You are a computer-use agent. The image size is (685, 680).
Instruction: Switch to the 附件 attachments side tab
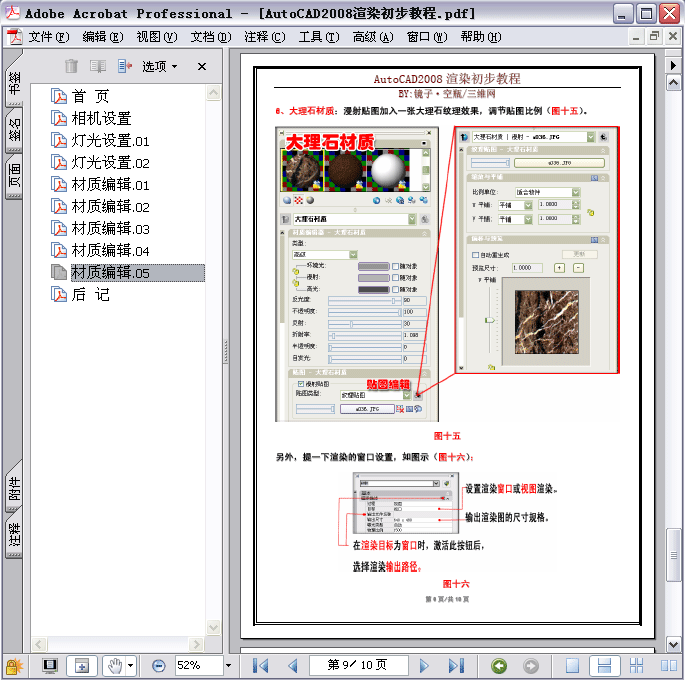pos(14,487)
